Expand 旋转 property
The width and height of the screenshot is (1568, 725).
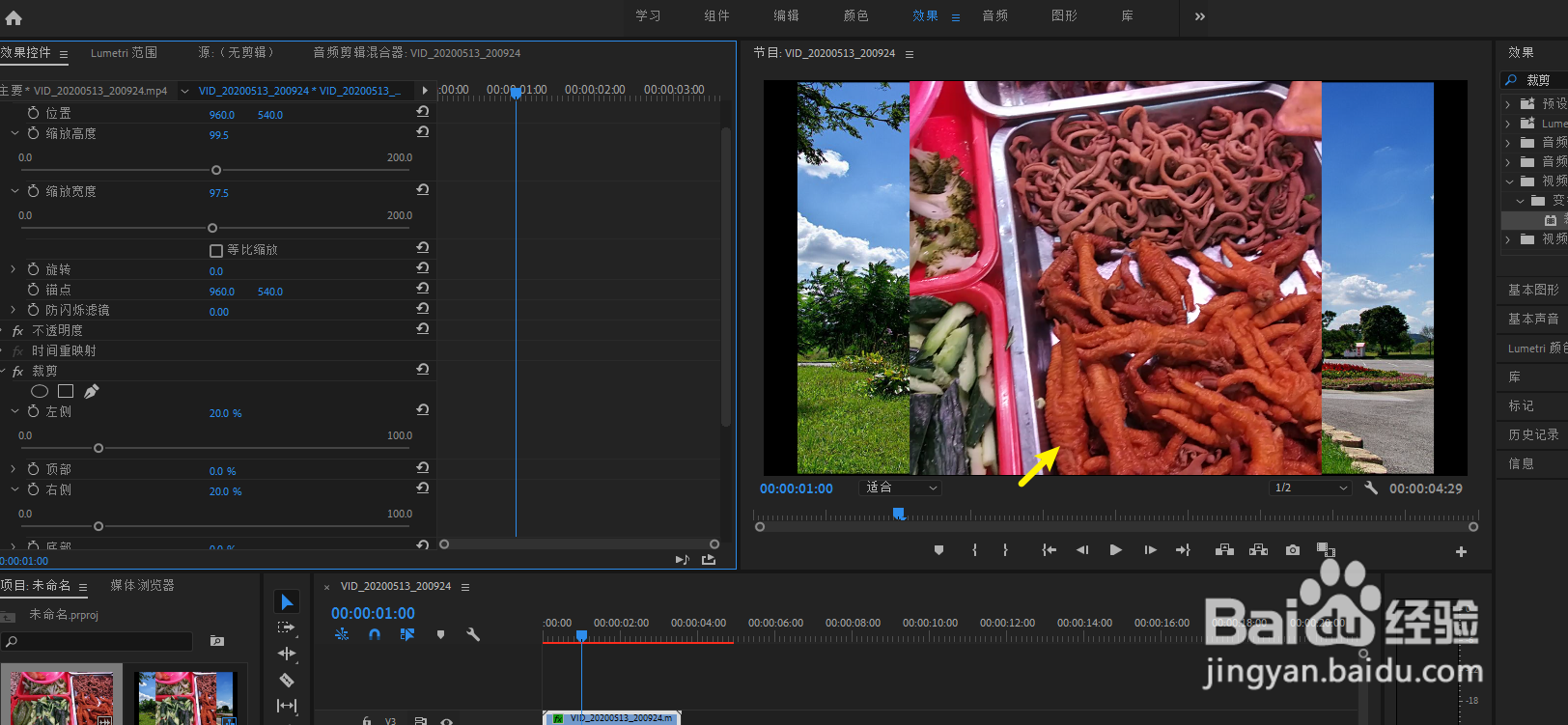14,269
